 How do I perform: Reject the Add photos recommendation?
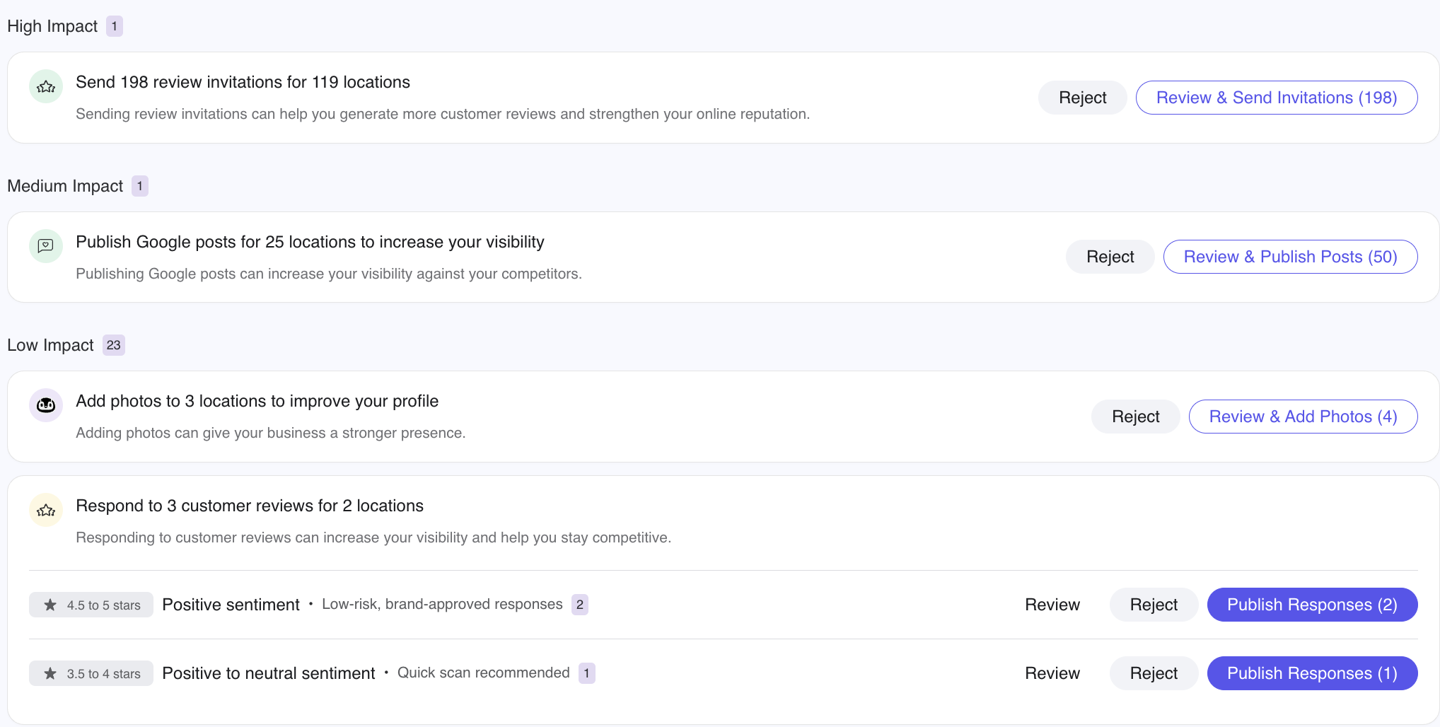tap(1136, 417)
